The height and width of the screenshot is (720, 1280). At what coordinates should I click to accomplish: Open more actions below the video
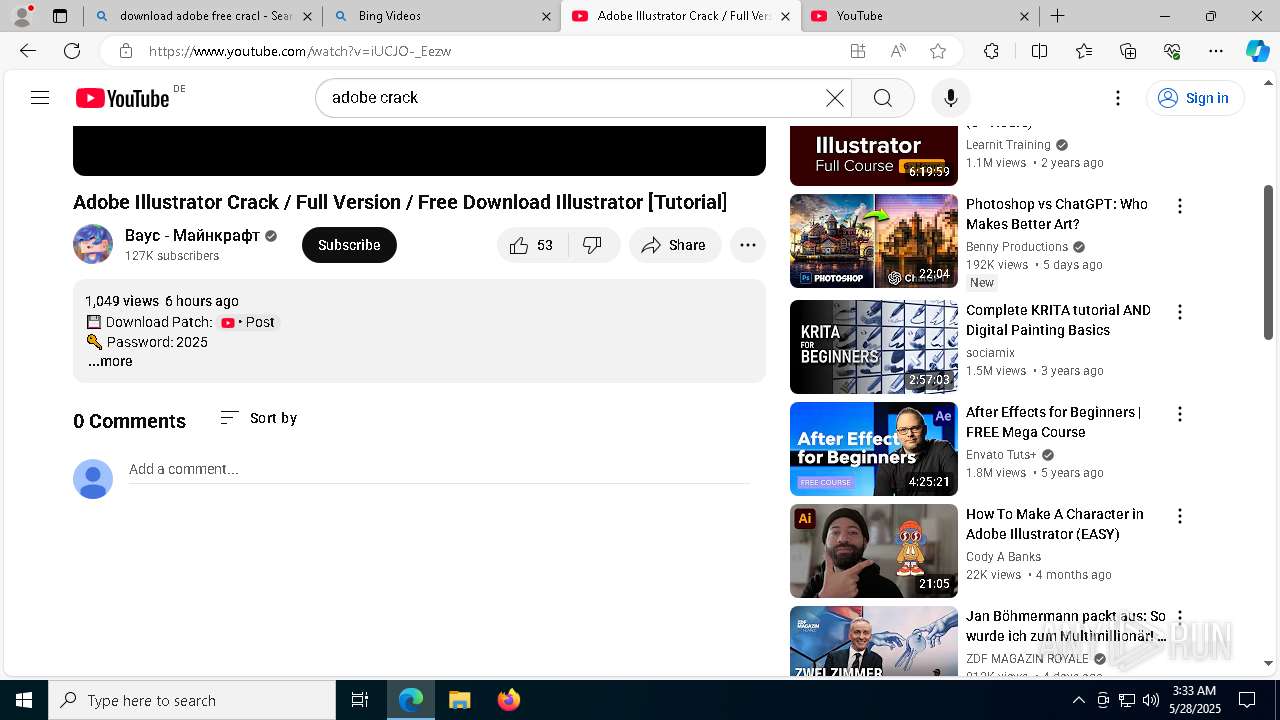tap(747, 245)
